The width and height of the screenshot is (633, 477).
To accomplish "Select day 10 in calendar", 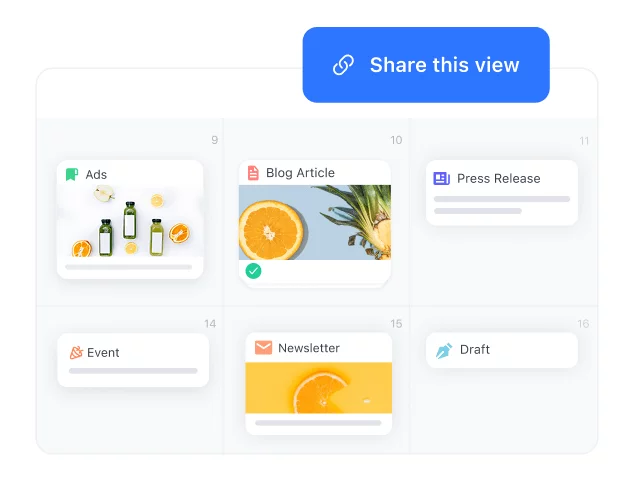I will (396, 140).
